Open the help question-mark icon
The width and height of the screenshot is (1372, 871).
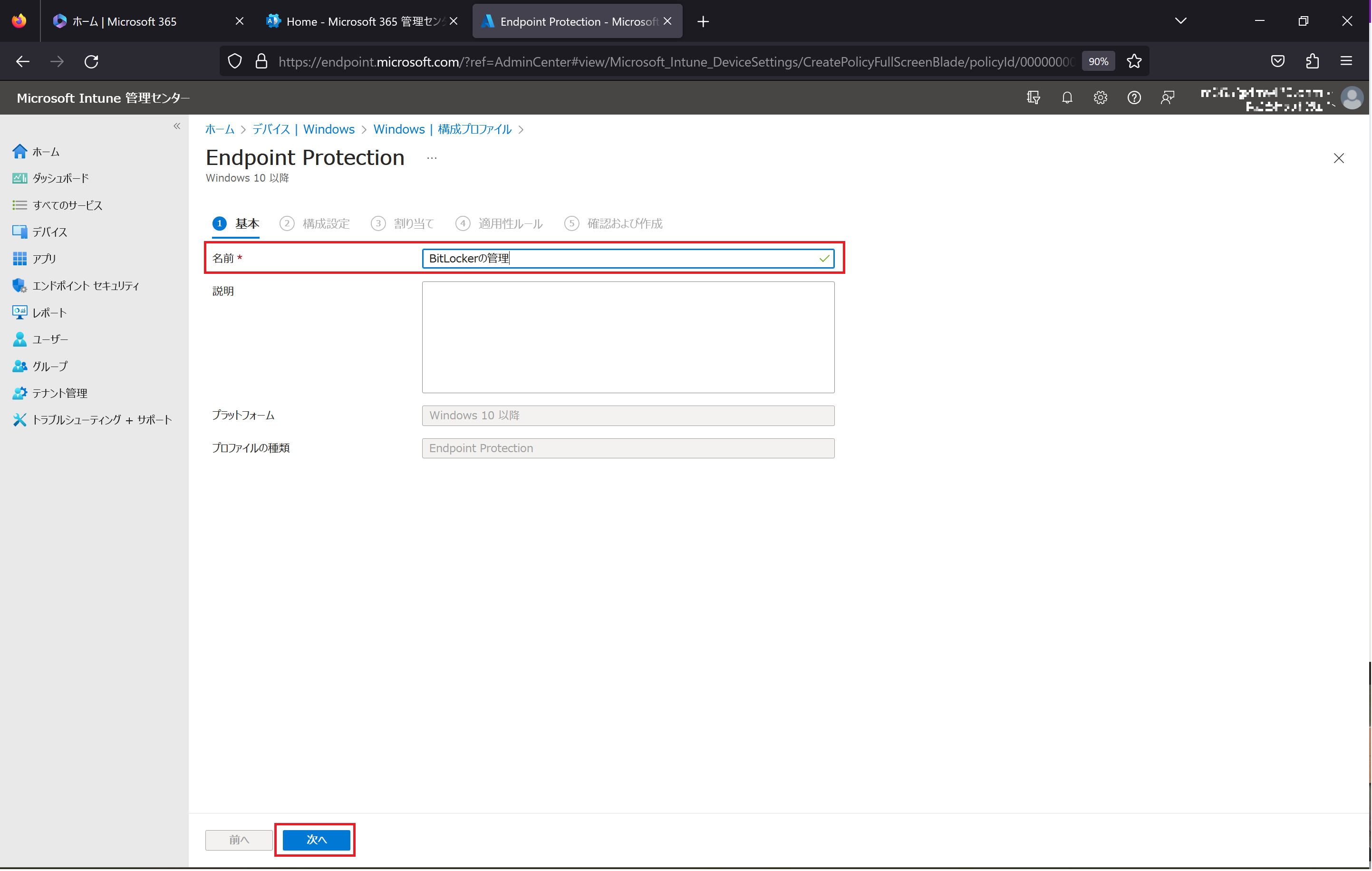(1134, 97)
